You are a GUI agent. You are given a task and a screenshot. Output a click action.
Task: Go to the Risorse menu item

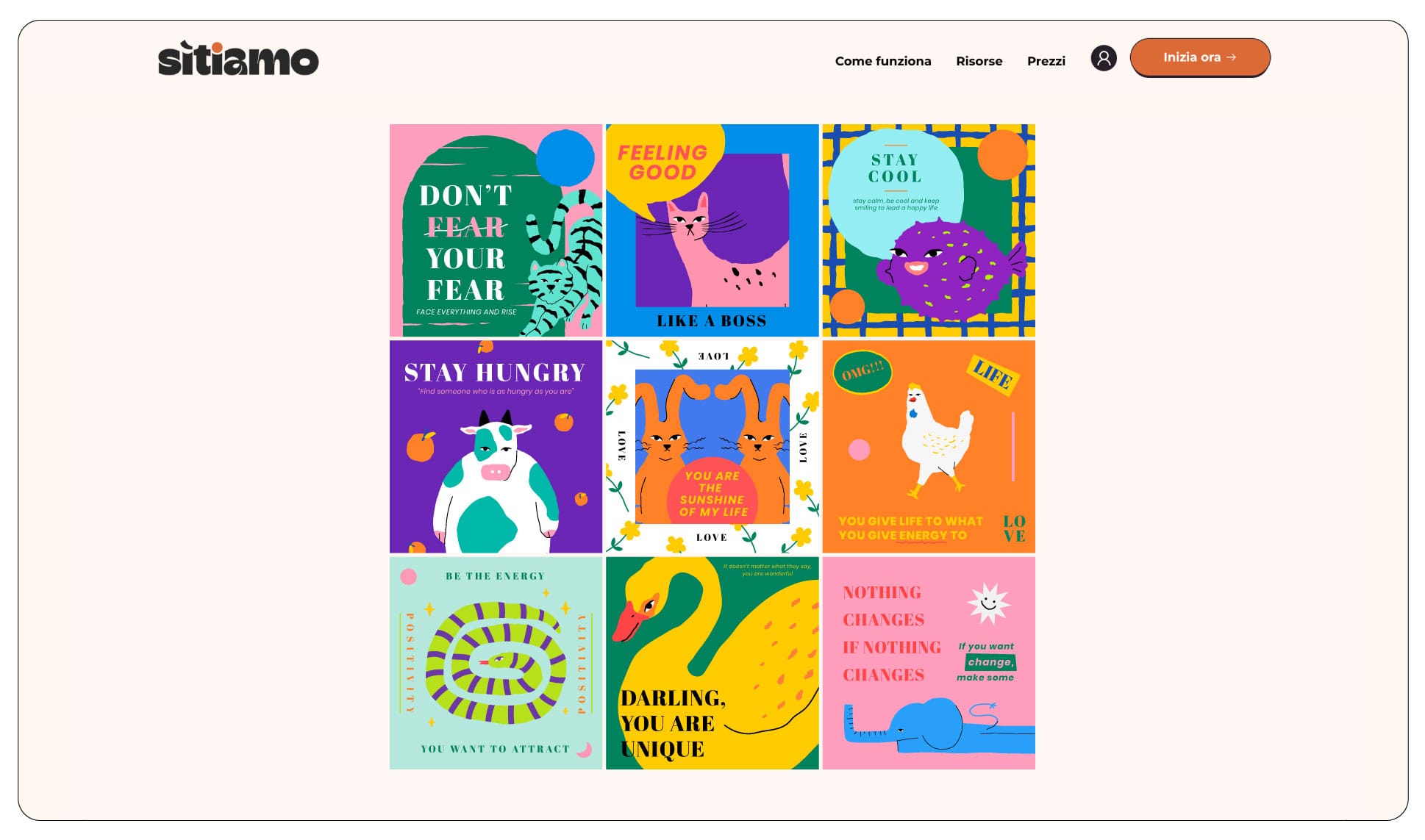[x=979, y=61]
